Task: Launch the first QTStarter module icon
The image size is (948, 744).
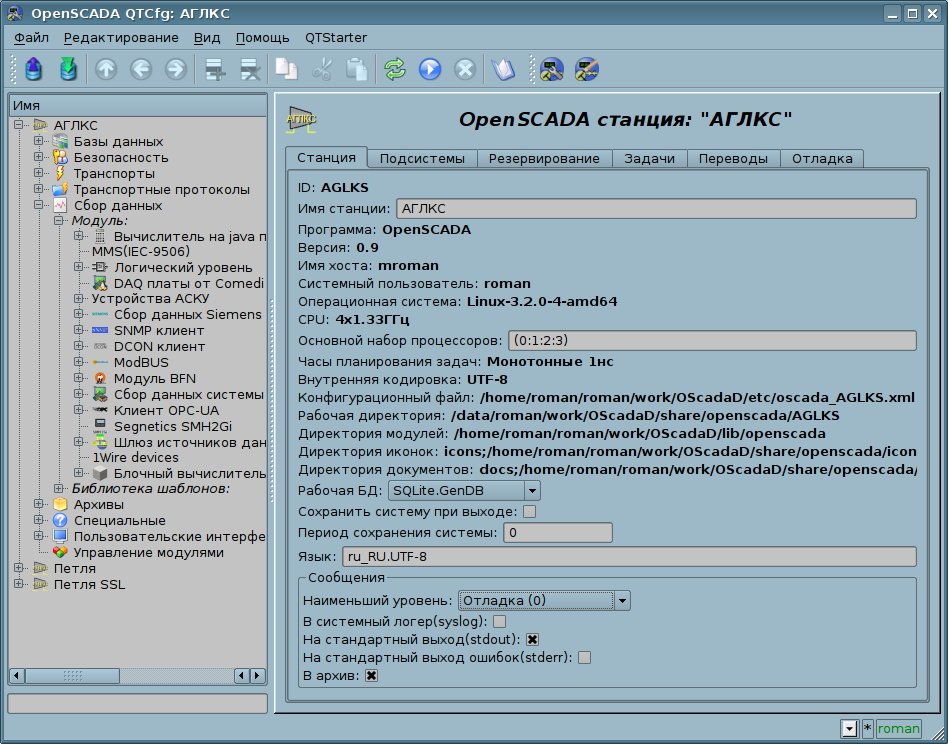Action: (551, 69)
